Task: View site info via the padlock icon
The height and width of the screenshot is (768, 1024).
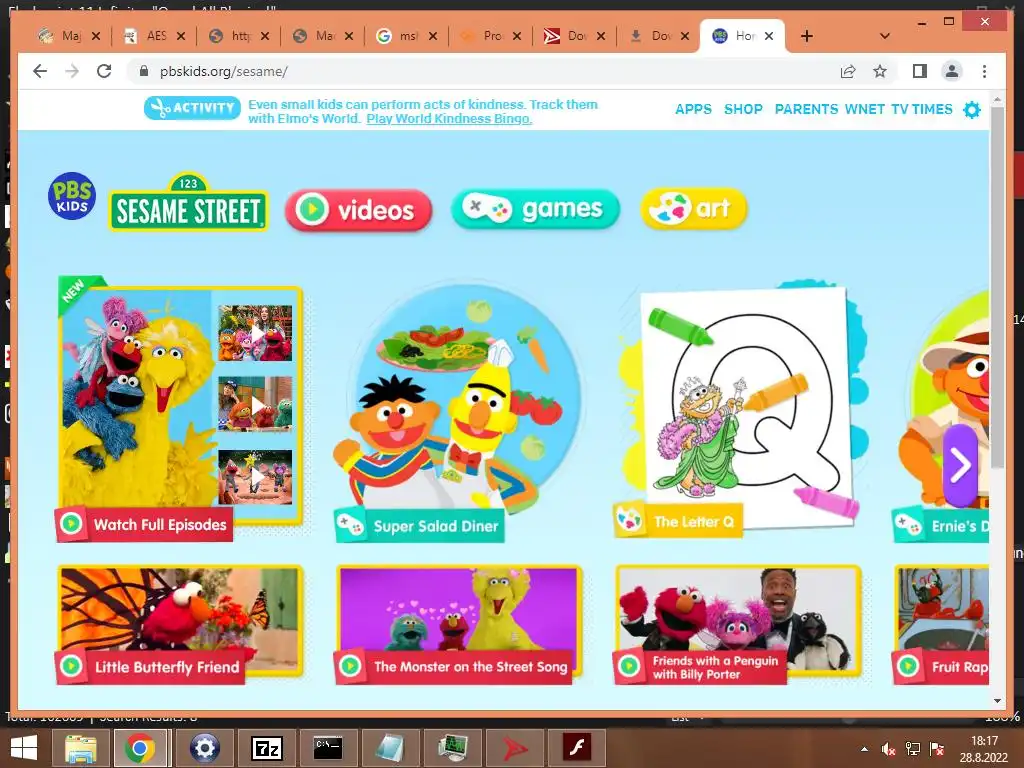Action: tap(144, 71)
